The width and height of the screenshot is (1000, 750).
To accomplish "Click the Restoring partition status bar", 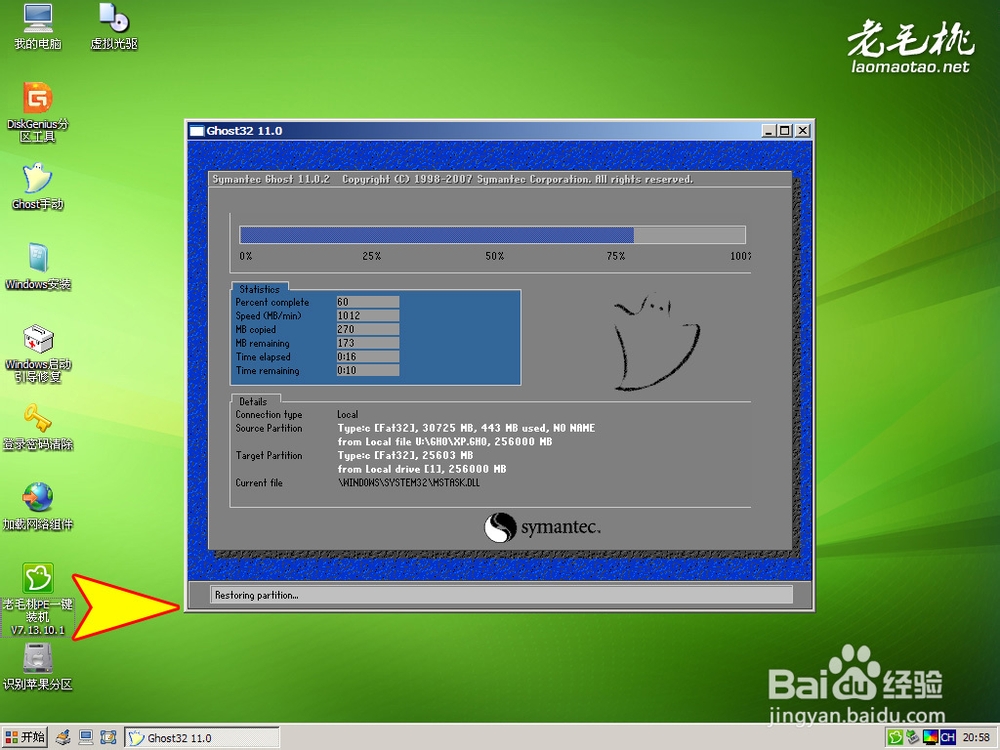I will [x=501, y=595].
